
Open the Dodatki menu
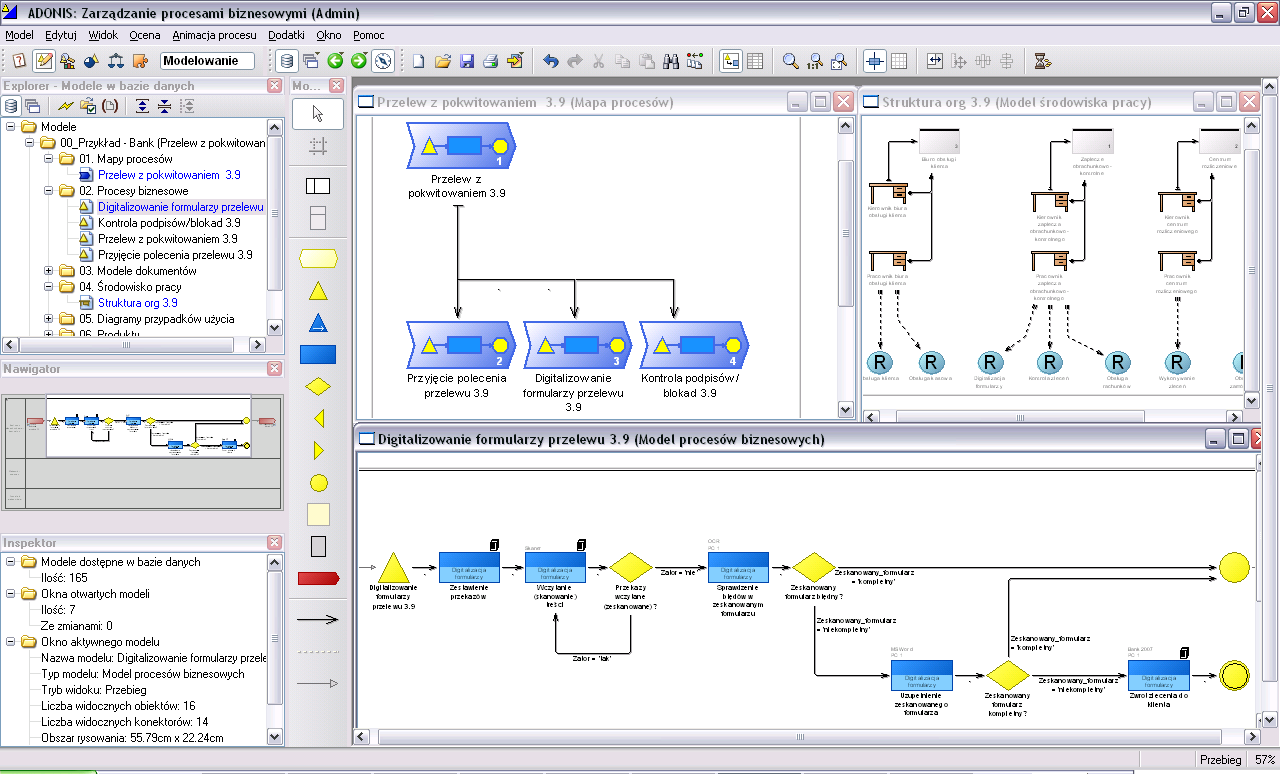286,35
